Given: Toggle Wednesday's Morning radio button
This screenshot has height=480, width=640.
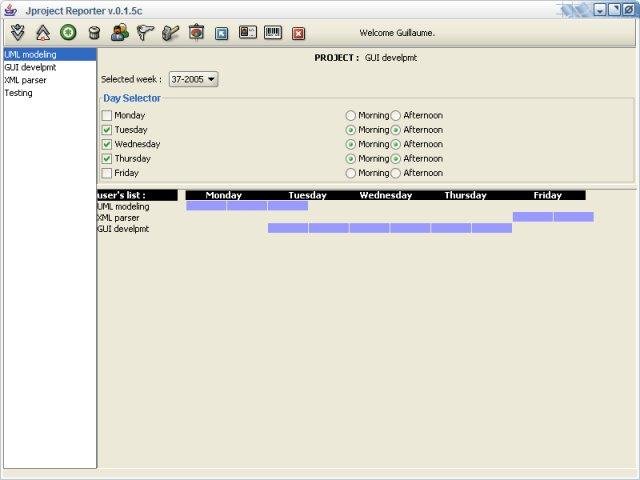Looking at the screenshot, I should tap(350, 144).
